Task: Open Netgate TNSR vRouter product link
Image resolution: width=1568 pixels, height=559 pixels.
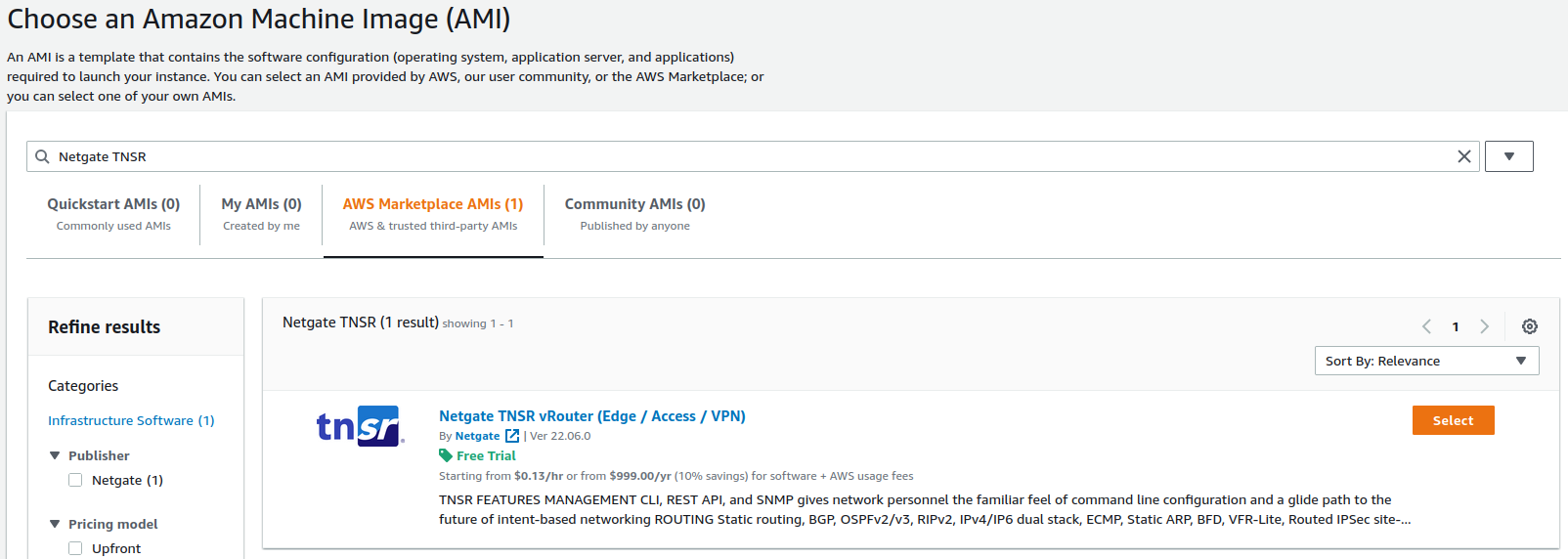Action: point(591,416)
